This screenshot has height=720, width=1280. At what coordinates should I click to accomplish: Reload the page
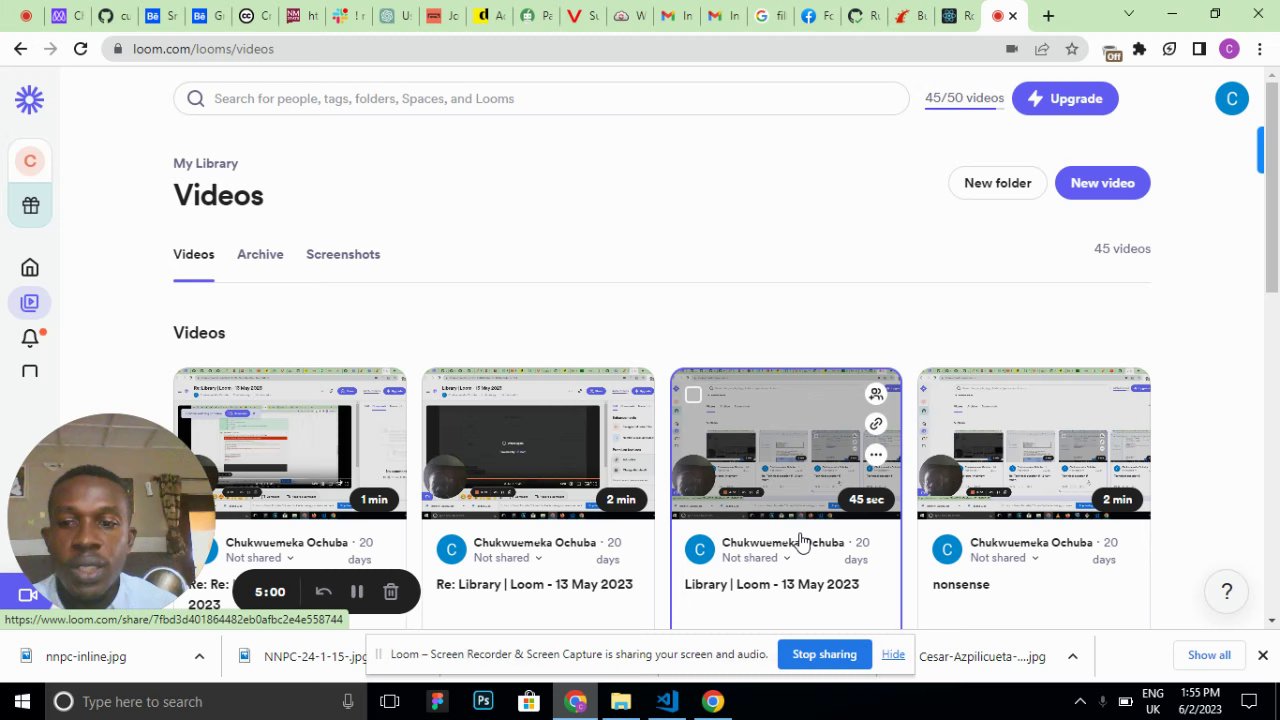(x=80, y=49)
